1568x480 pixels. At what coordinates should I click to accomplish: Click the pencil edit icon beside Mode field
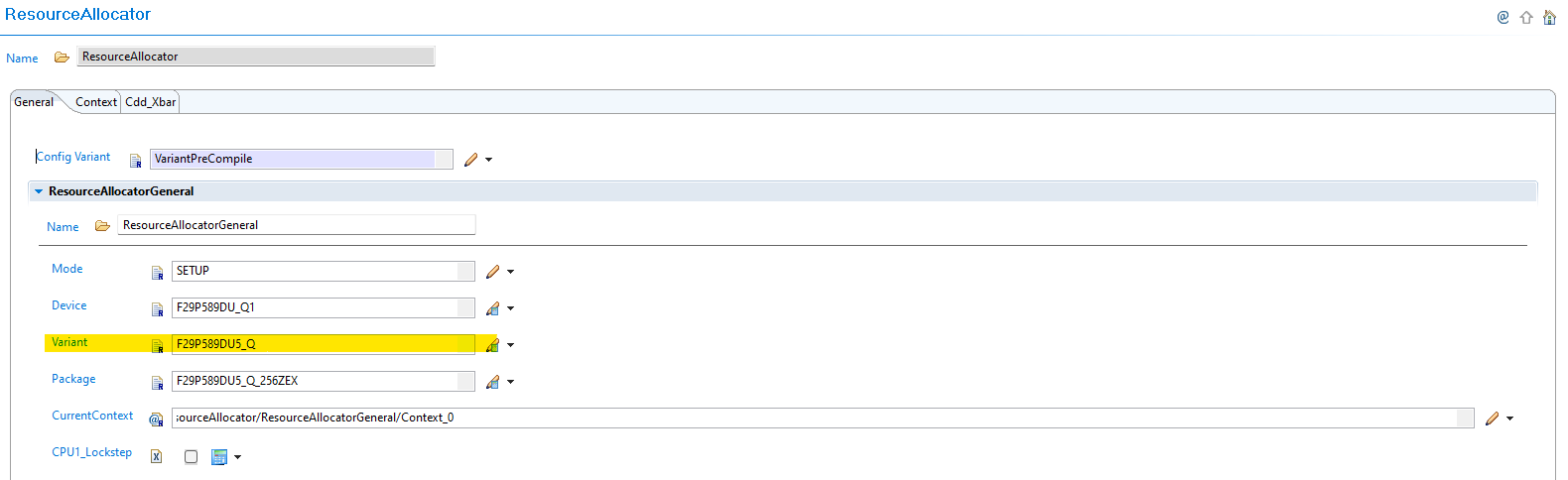tap(493, 272)
